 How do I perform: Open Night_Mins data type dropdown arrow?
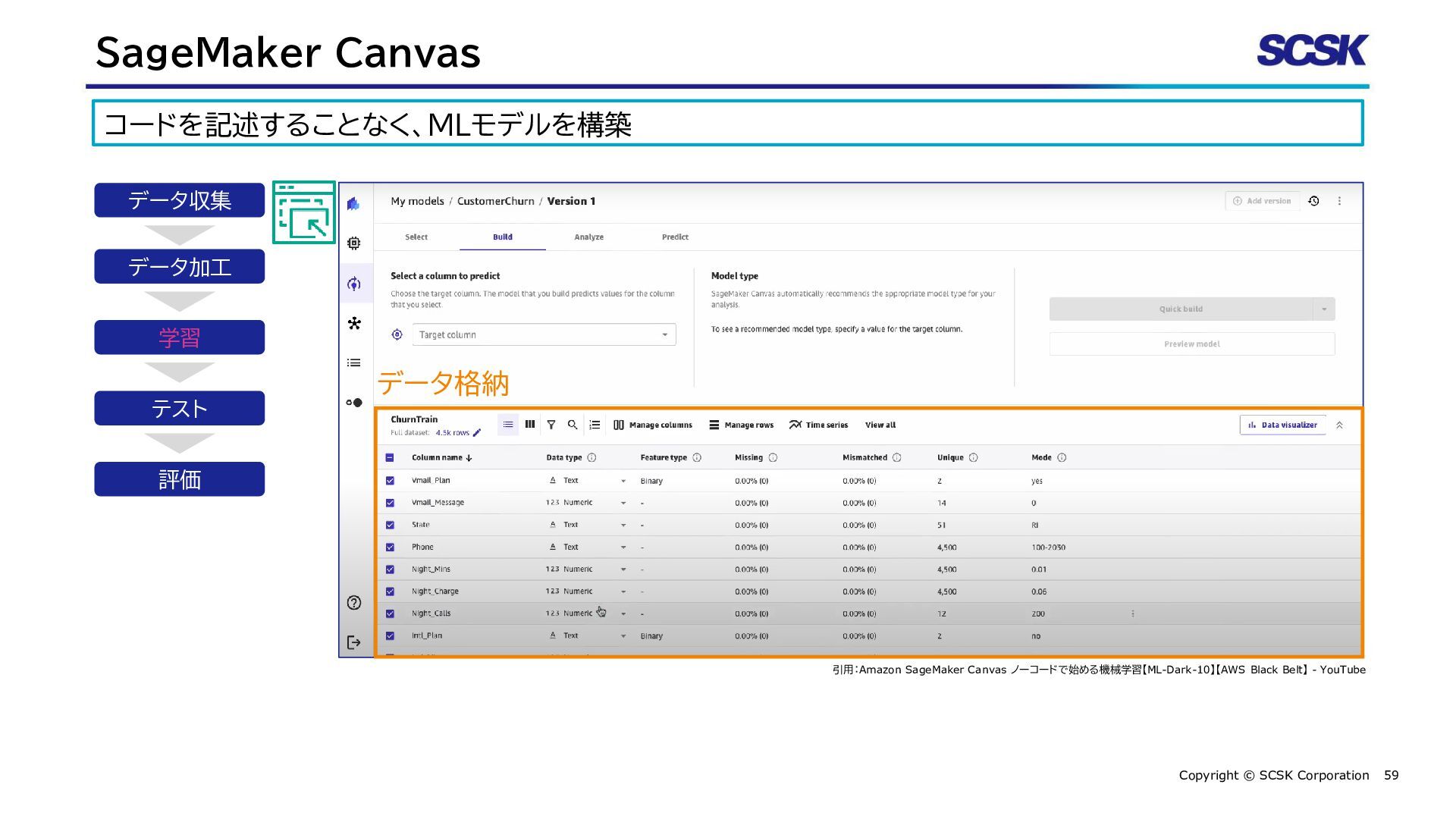point(623,570)
